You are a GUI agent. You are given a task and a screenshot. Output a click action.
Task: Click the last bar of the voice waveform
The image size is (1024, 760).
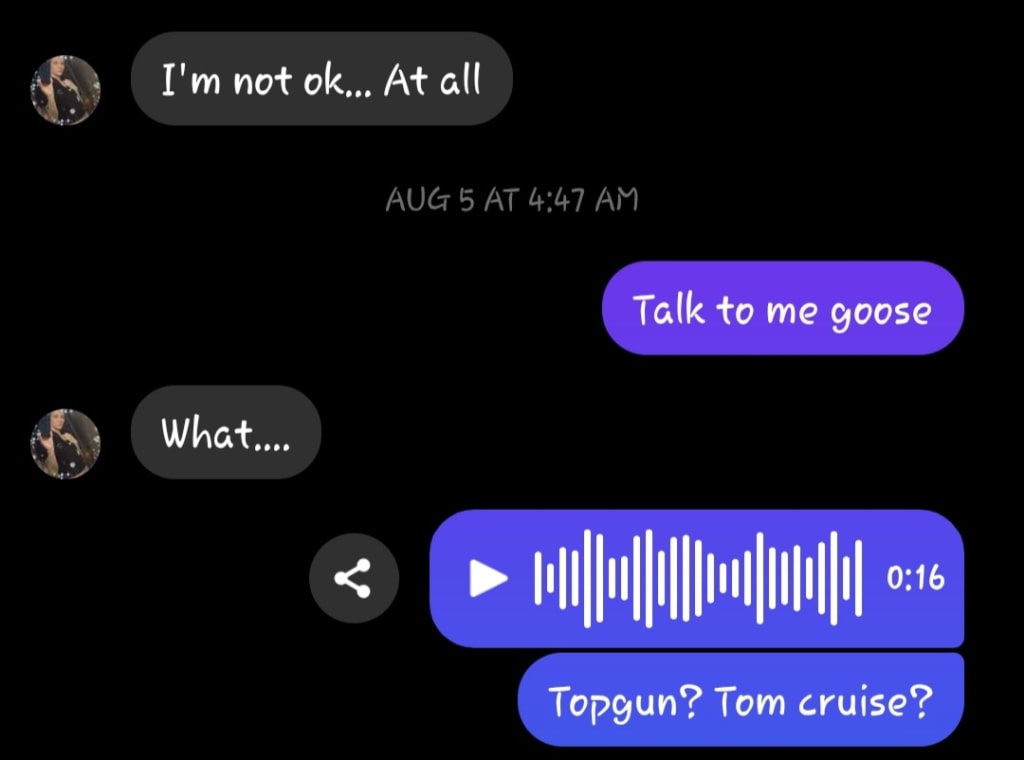pos(858,578)
